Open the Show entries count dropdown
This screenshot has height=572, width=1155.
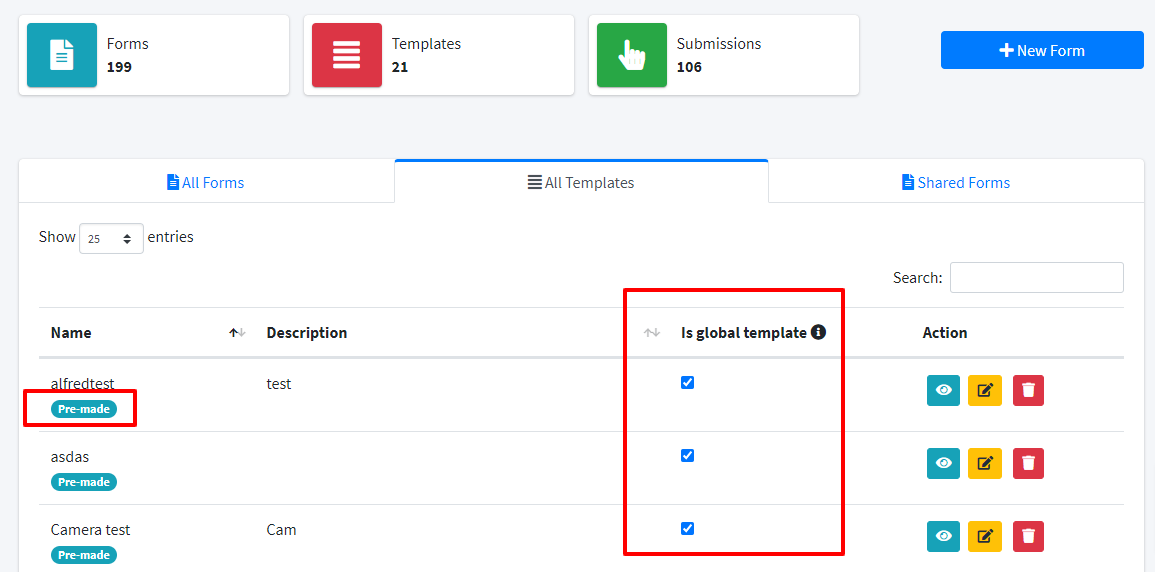(x=111, y=239)
